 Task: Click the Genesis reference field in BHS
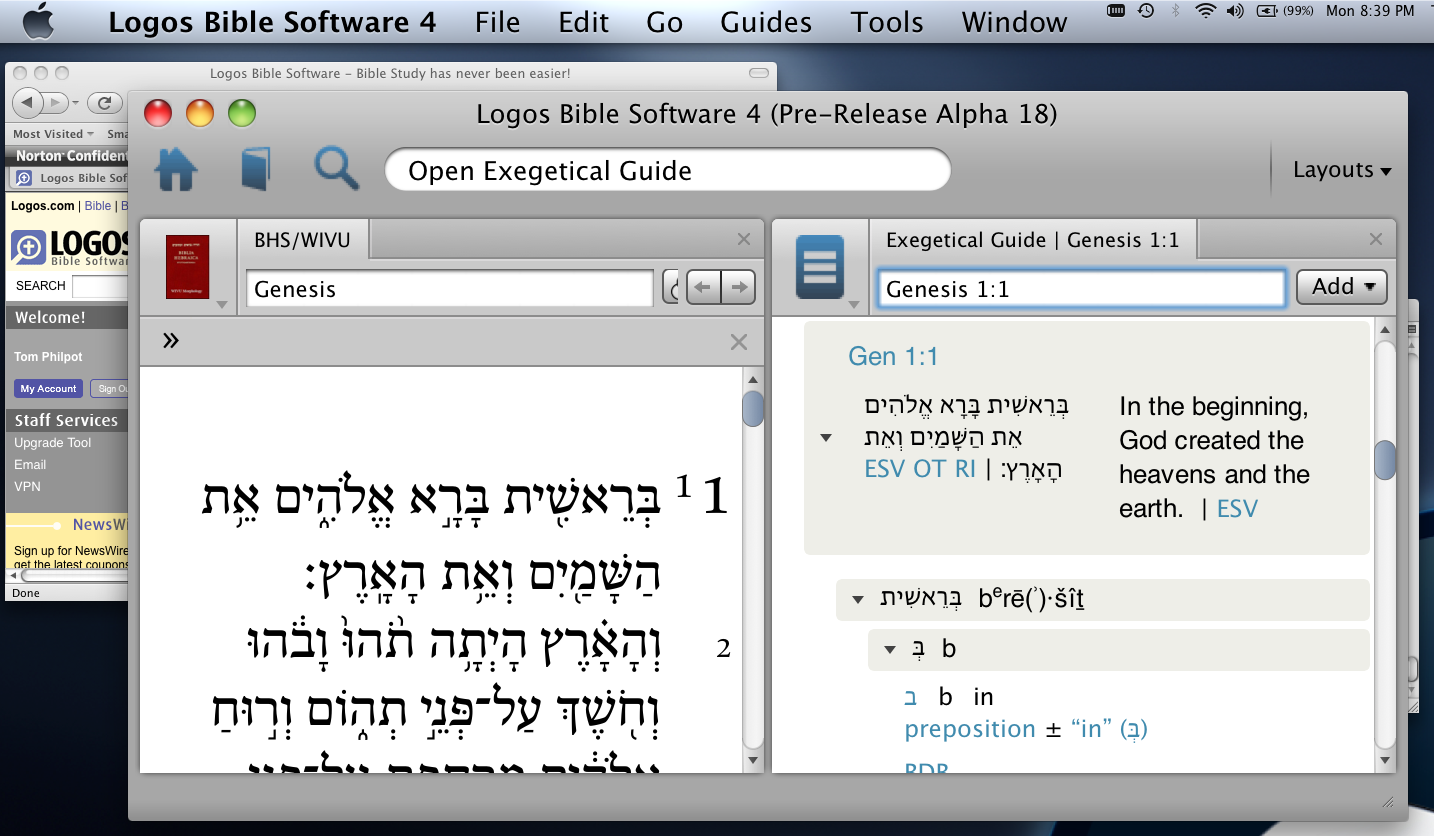click(x=450, y=289)
